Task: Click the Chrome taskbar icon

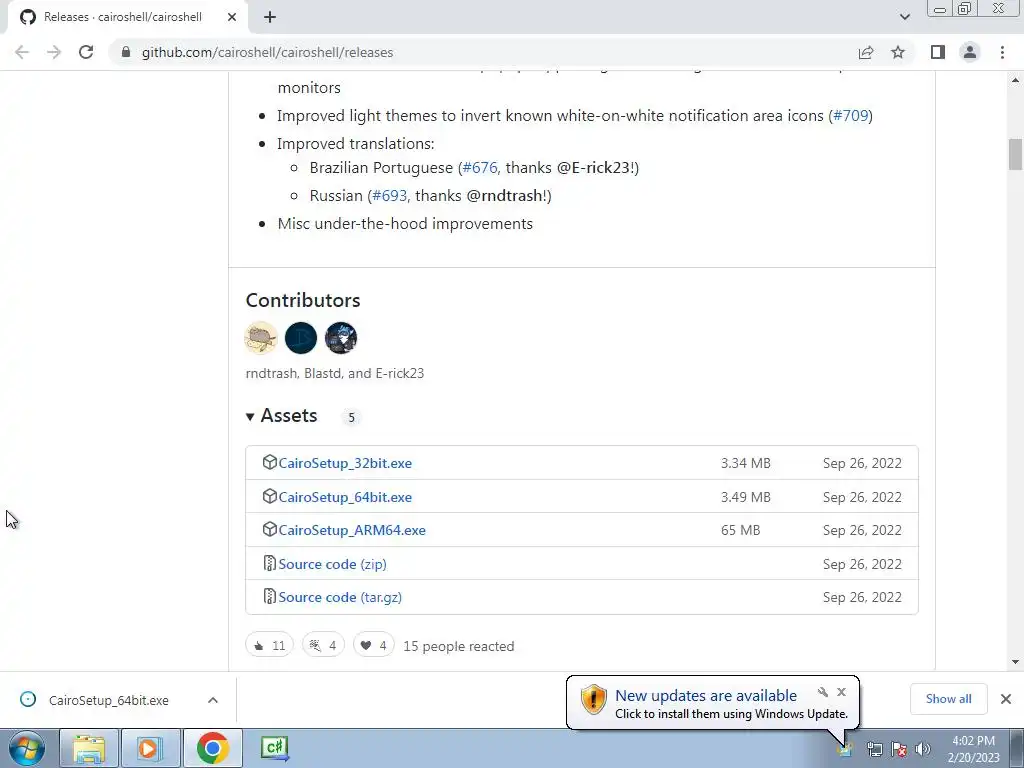Action: (212, 748)
